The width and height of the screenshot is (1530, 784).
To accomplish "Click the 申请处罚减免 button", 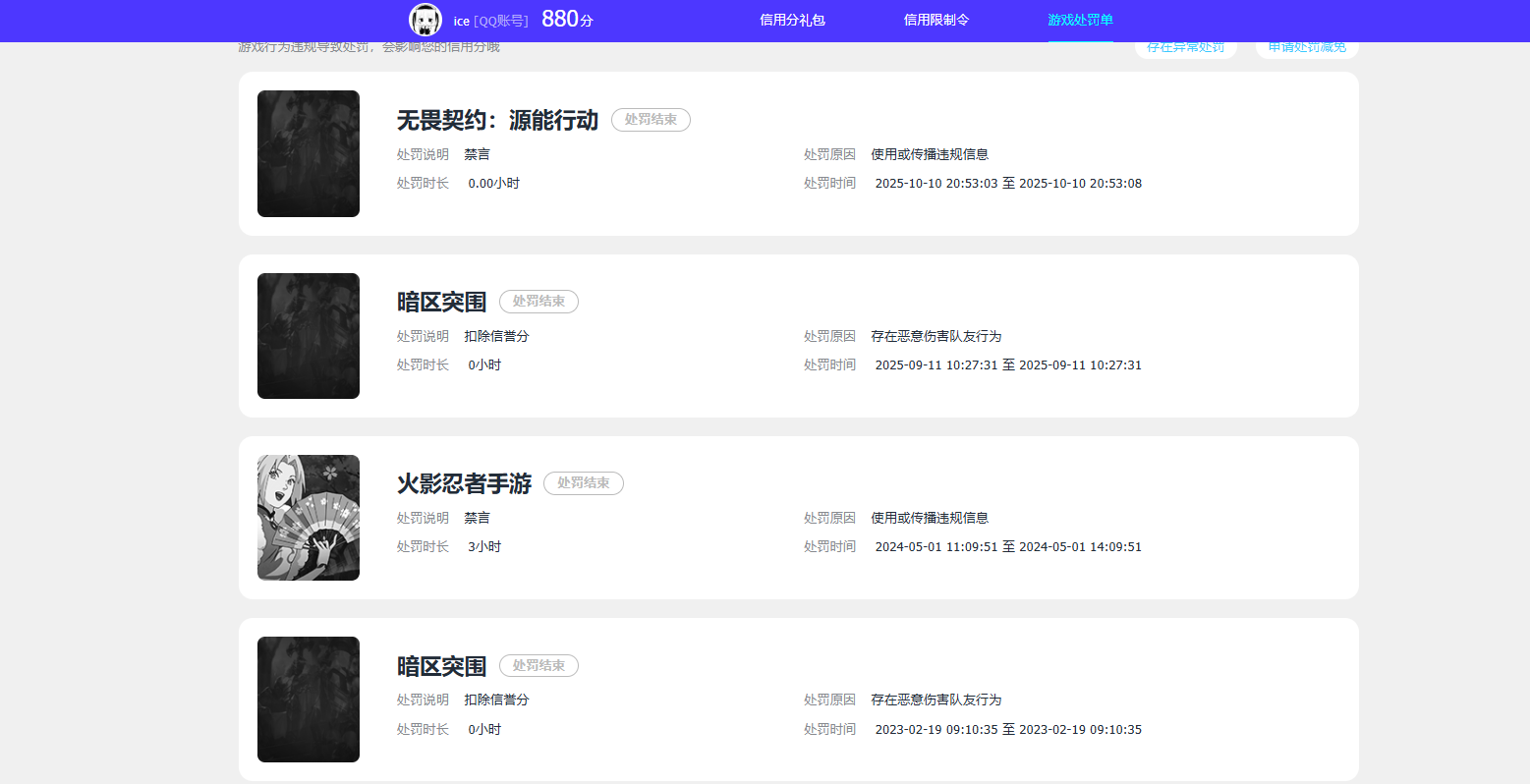I will coord(1307,48).
